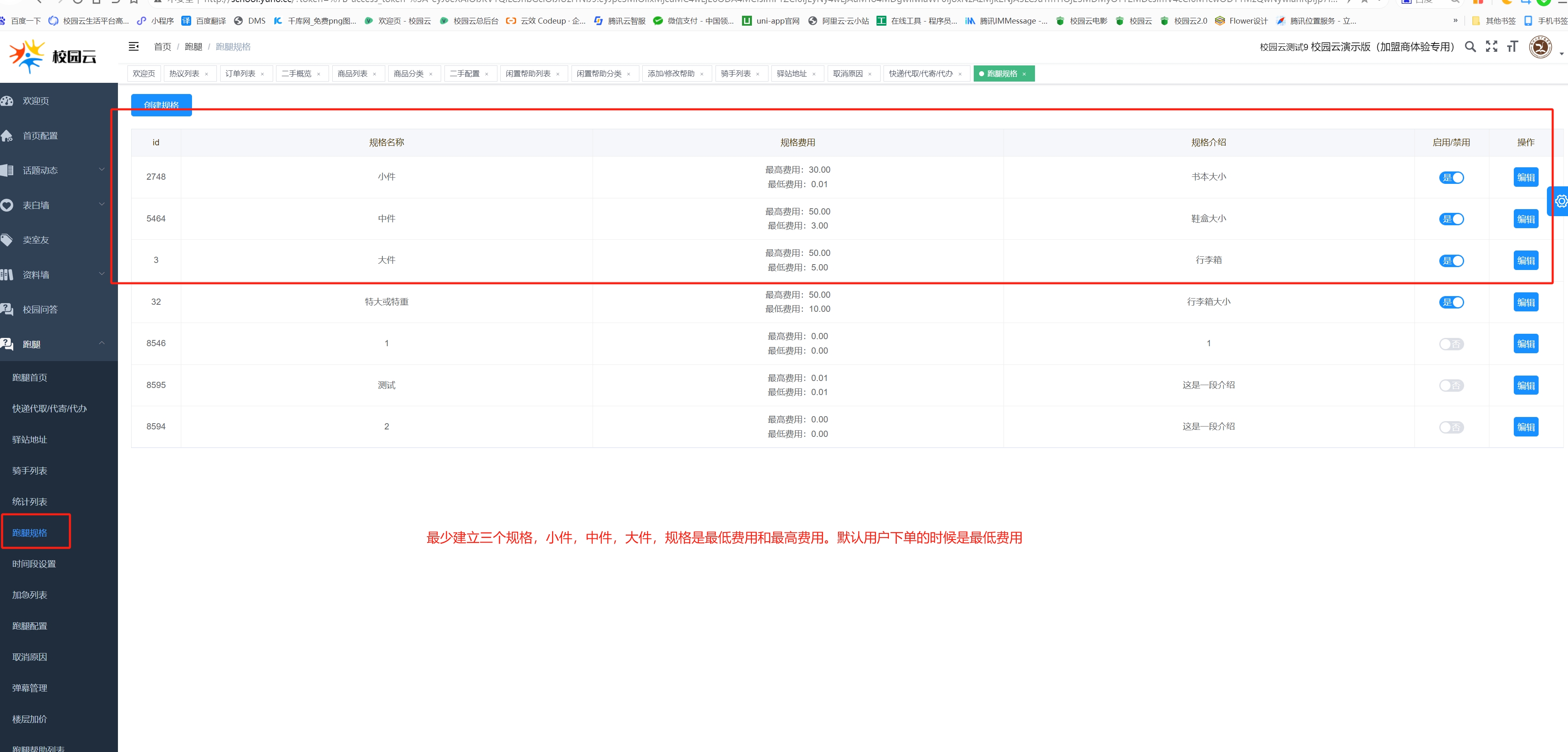The width and height of the screenshot is (1568, 752).
Task: Close the 二手概览 tab
Action: point(318,74)
